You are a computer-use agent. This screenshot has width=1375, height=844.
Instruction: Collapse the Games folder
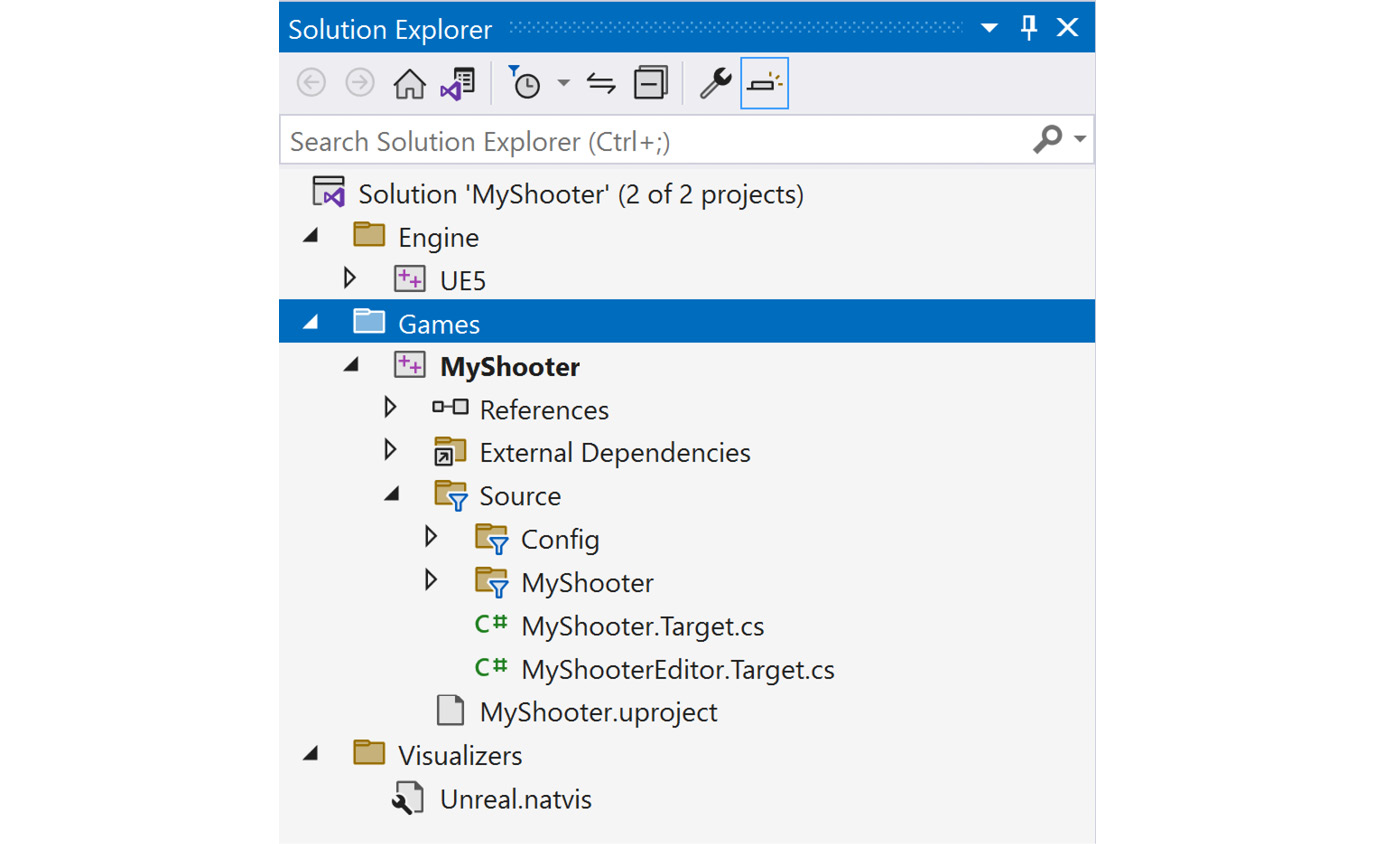311,323
